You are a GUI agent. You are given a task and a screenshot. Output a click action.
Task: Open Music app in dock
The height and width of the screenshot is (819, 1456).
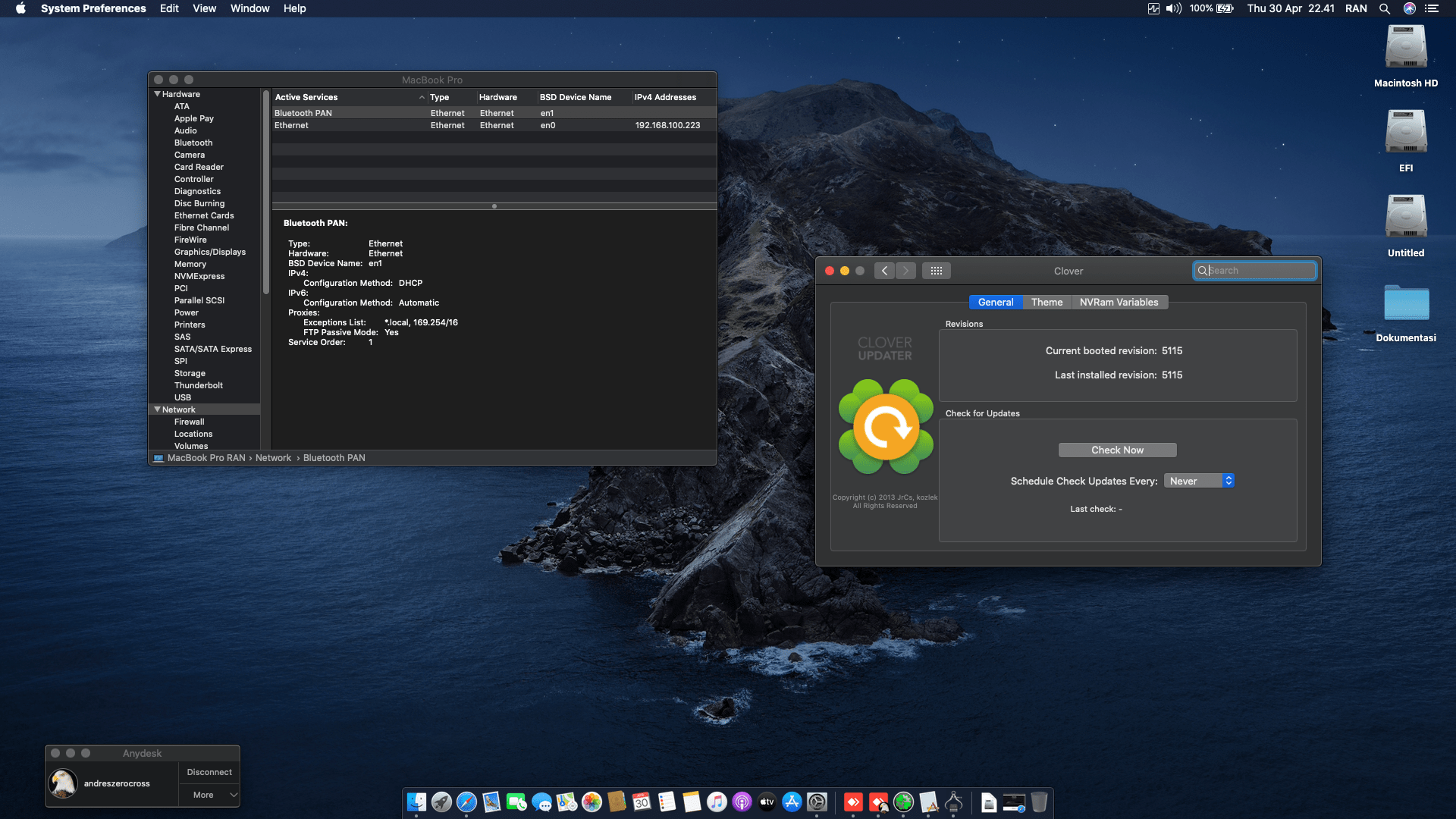coord(717,802)
